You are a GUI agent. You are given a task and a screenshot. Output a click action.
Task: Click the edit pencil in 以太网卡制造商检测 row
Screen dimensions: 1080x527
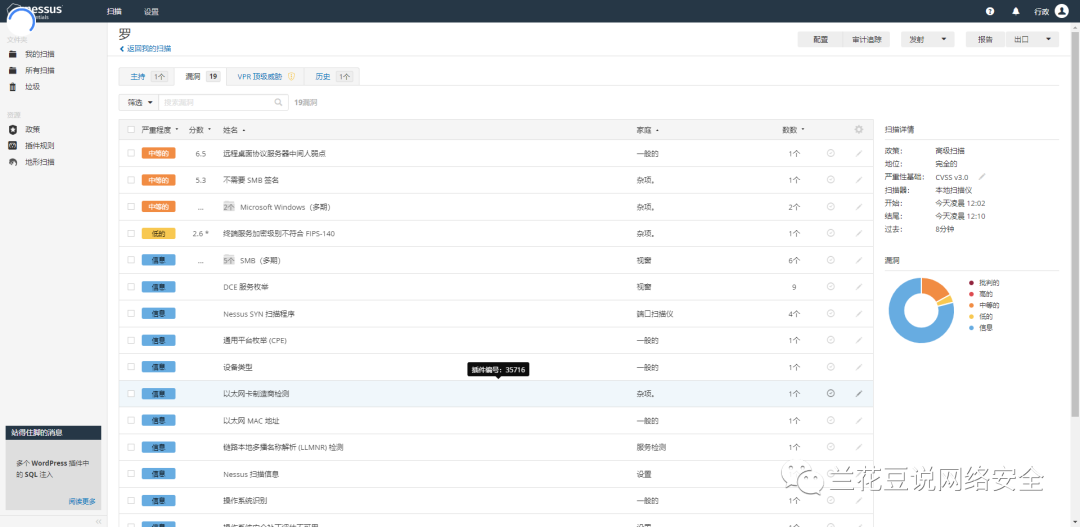tap(858, 394)
